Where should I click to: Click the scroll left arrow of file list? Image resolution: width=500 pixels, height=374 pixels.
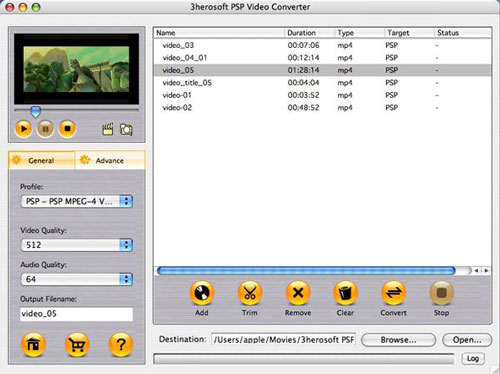pos(477,271)
